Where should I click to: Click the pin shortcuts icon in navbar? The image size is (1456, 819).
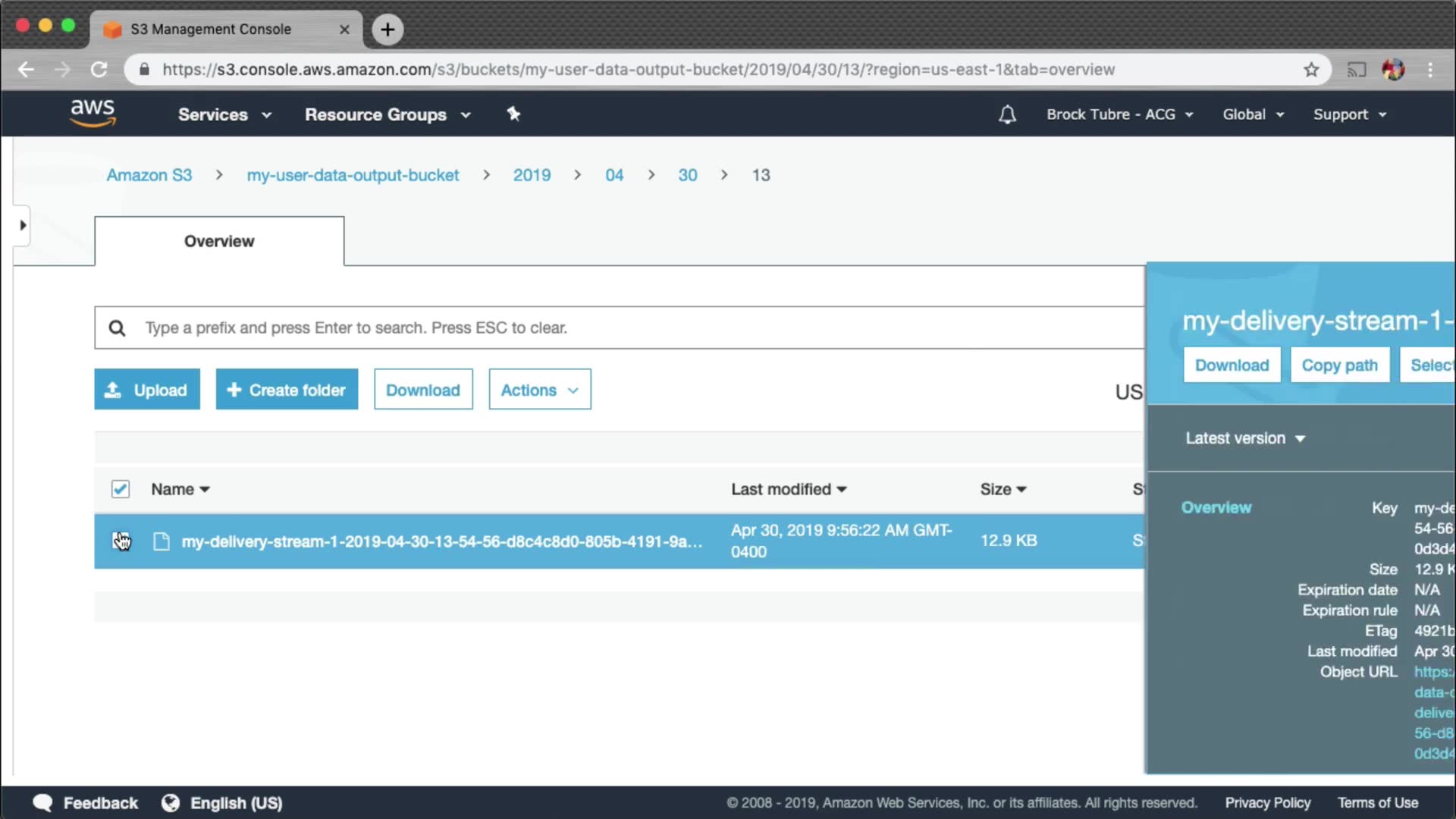[x=513, y=114]
